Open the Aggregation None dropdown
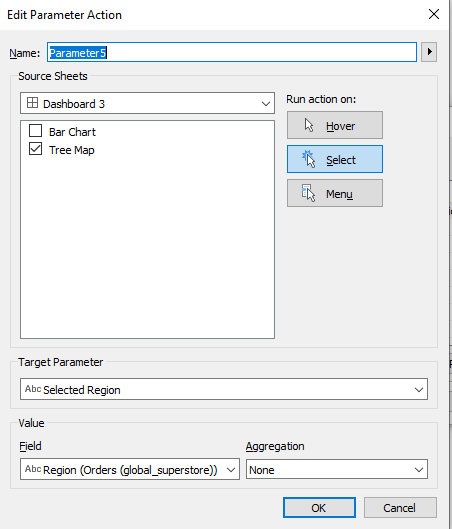The width and height of the screenshot is (452, 529). pos(337,469)
